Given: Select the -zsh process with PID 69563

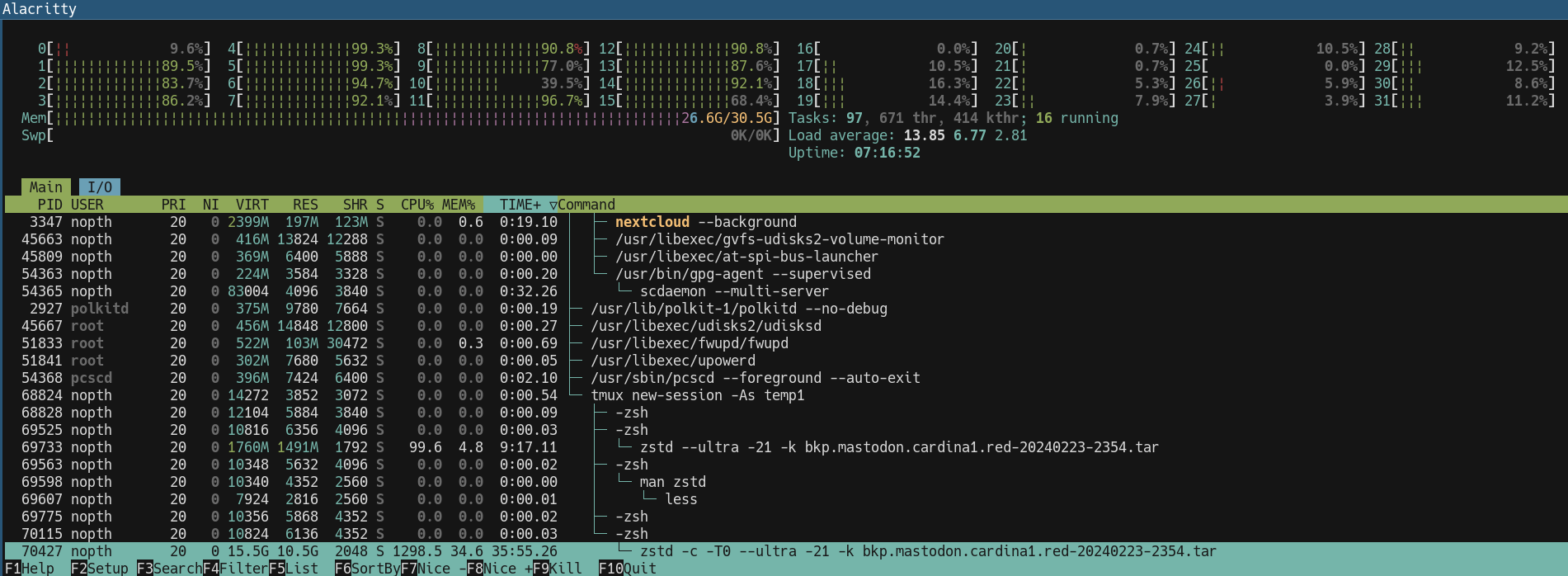Looking at the screenshot, I should [785, 465].
